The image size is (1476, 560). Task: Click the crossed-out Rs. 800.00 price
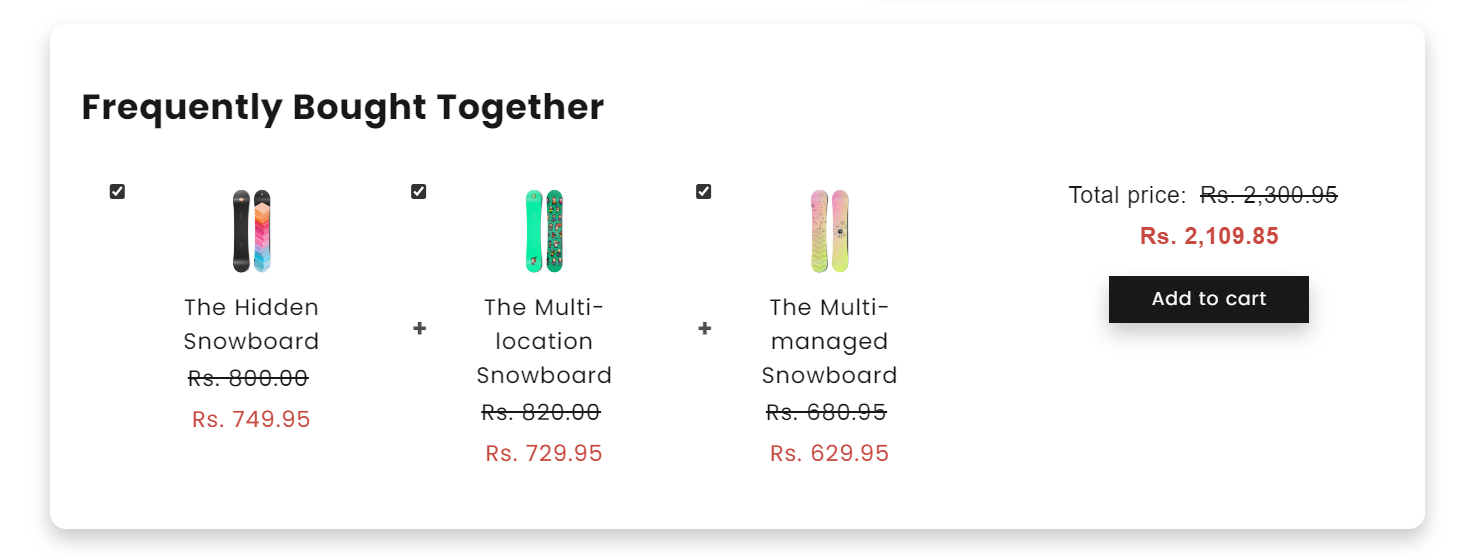coord(248,379)
